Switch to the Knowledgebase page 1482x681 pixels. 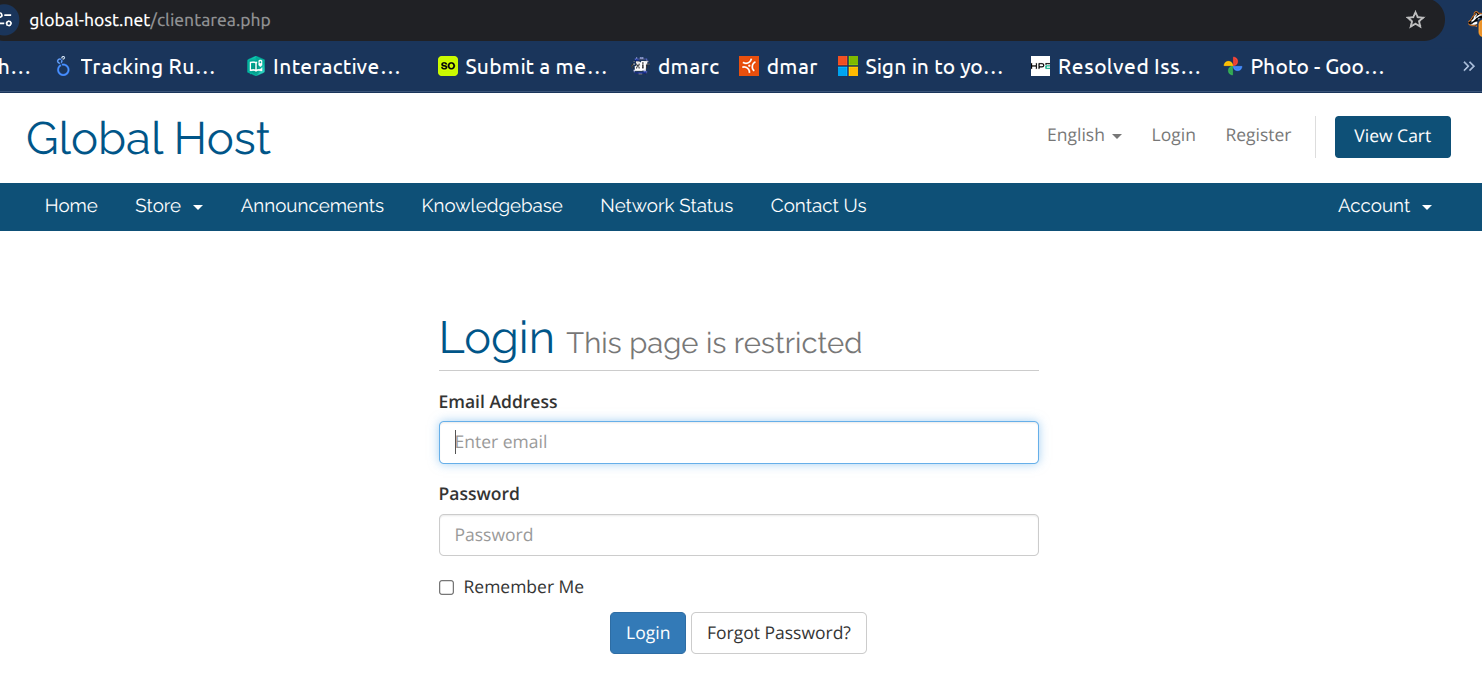pos(492,206)
